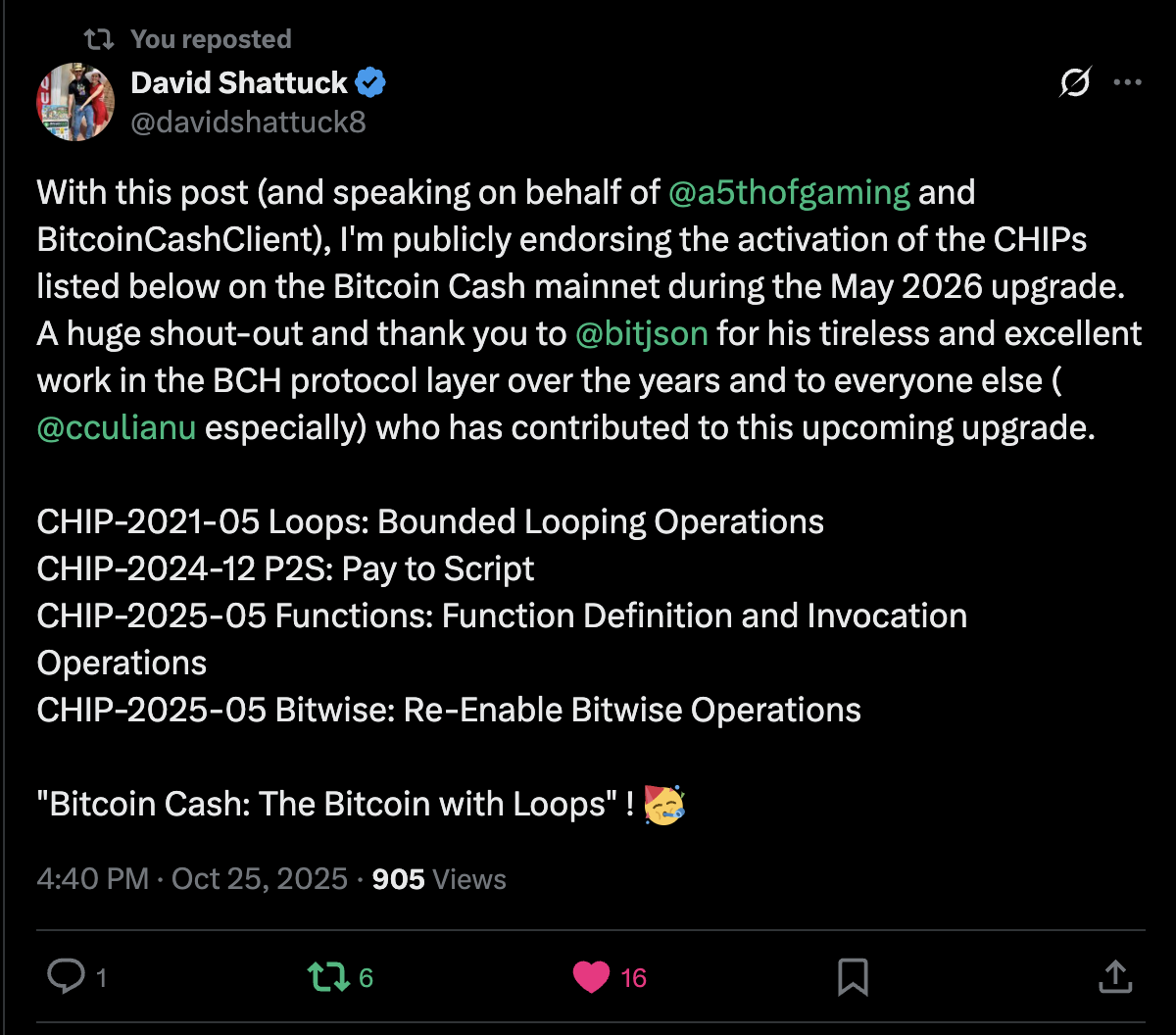This screenshot has height=1035, width=1176.
Task: Unlike the post with heart icon
Action: coord(591,976)
